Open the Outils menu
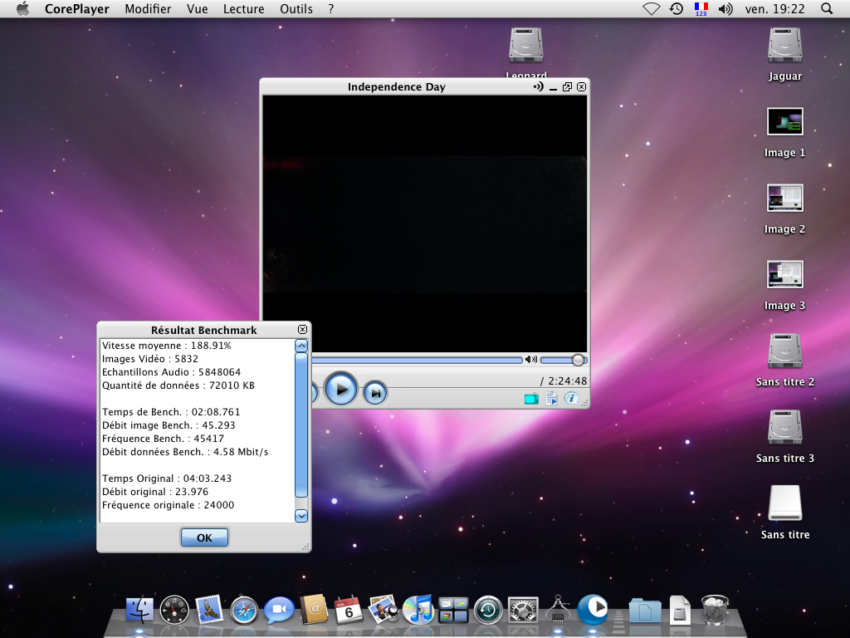 tap(296, 9)
